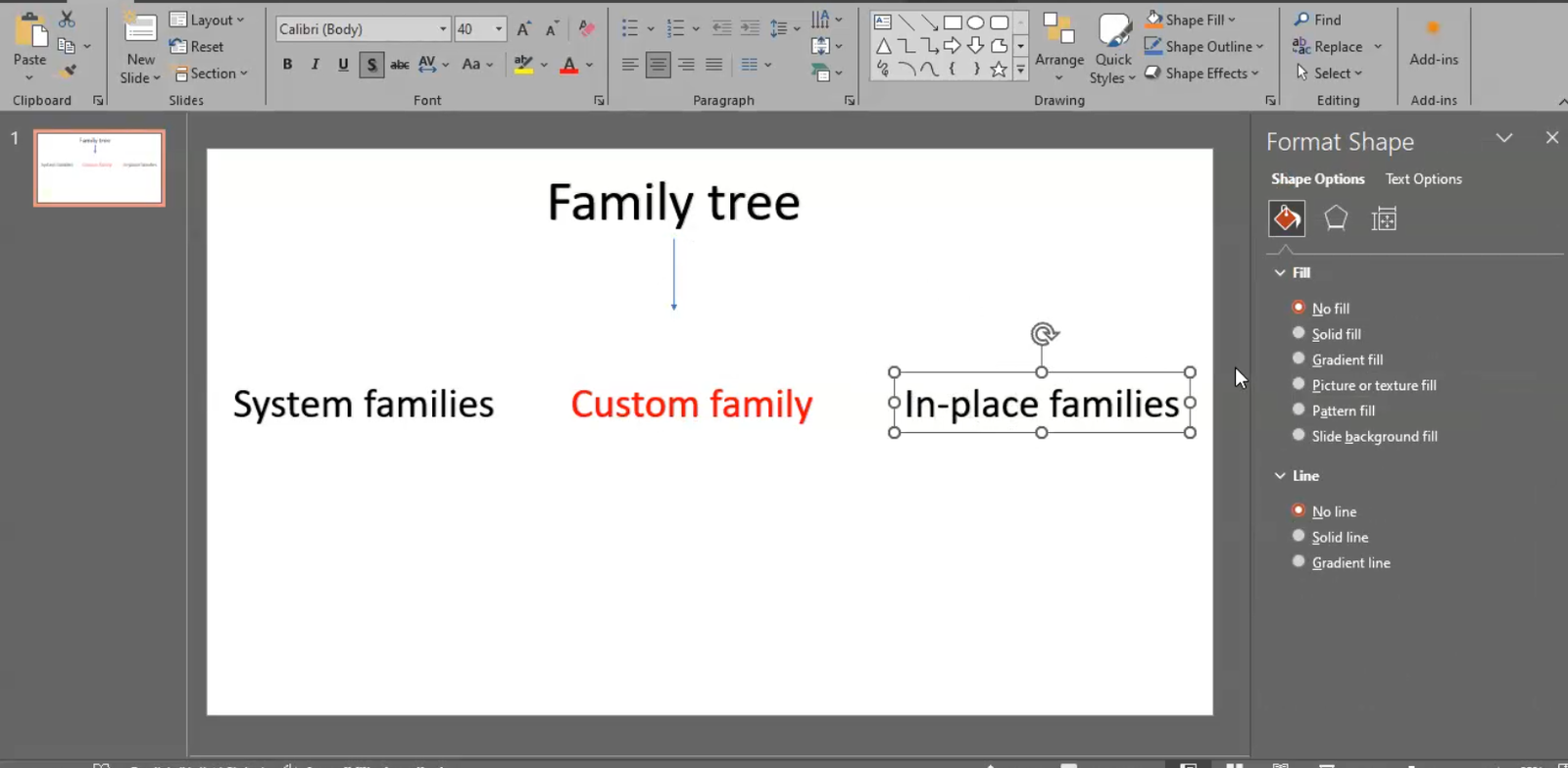Select the Format Painter brush
1568x768 pixels.
[67, 72]
